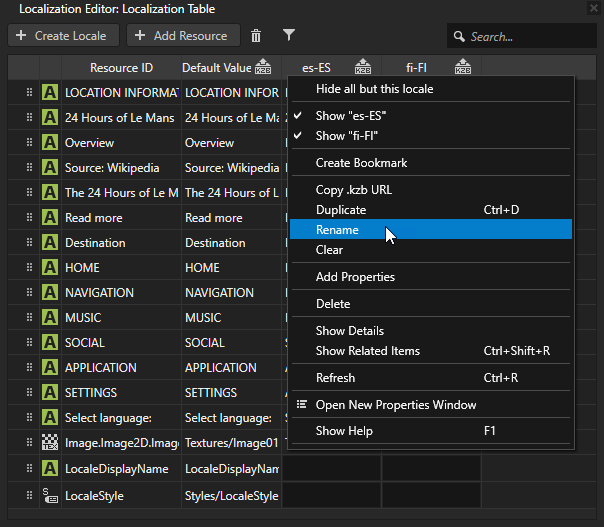
Task: Choose Duplicate in the context menu
Action: tap(341, 210)
